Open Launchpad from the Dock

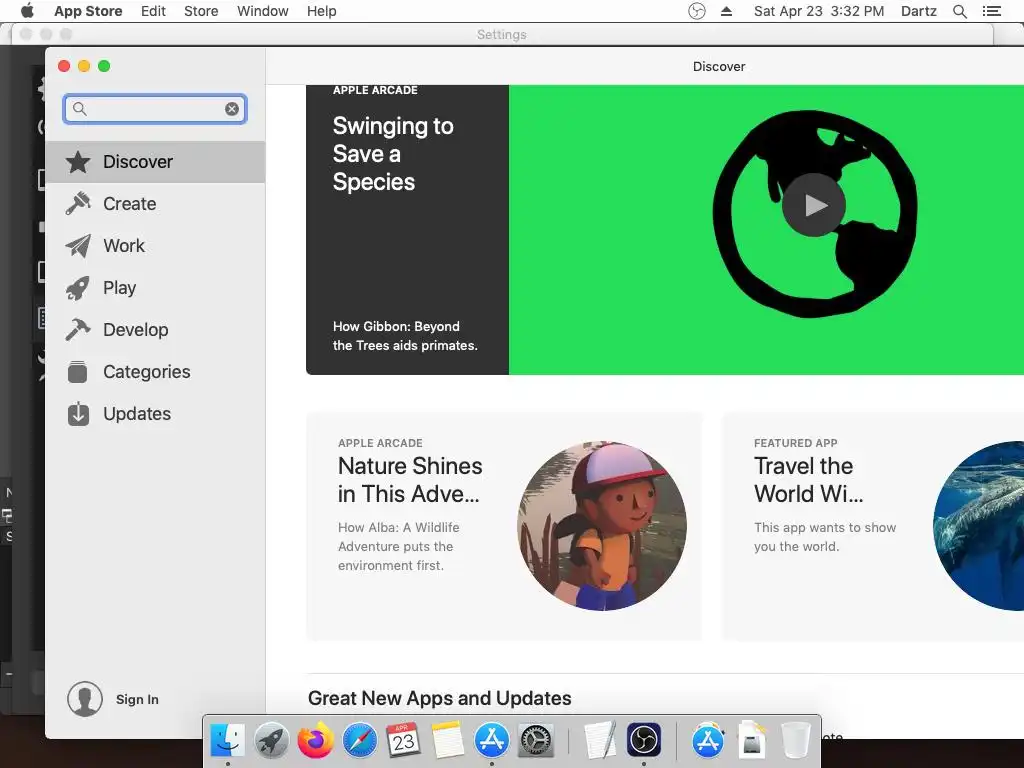pyautogui.click(x=272, y=741)
